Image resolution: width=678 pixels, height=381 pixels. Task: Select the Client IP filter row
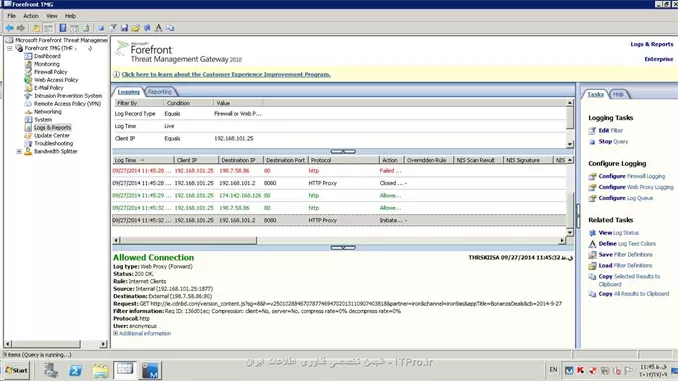(x=339, y=138)
